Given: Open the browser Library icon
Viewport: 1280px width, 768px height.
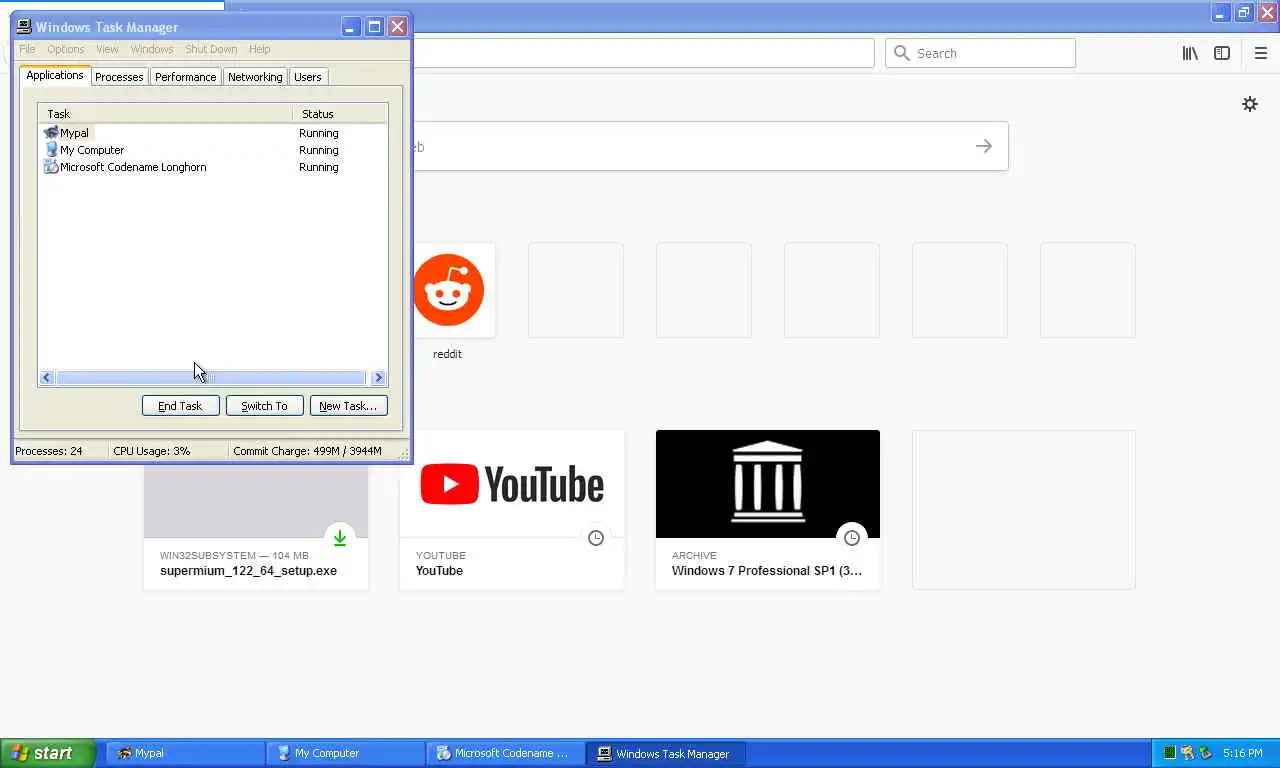Looking at the screenshot, I should [x=1190, y=53].
